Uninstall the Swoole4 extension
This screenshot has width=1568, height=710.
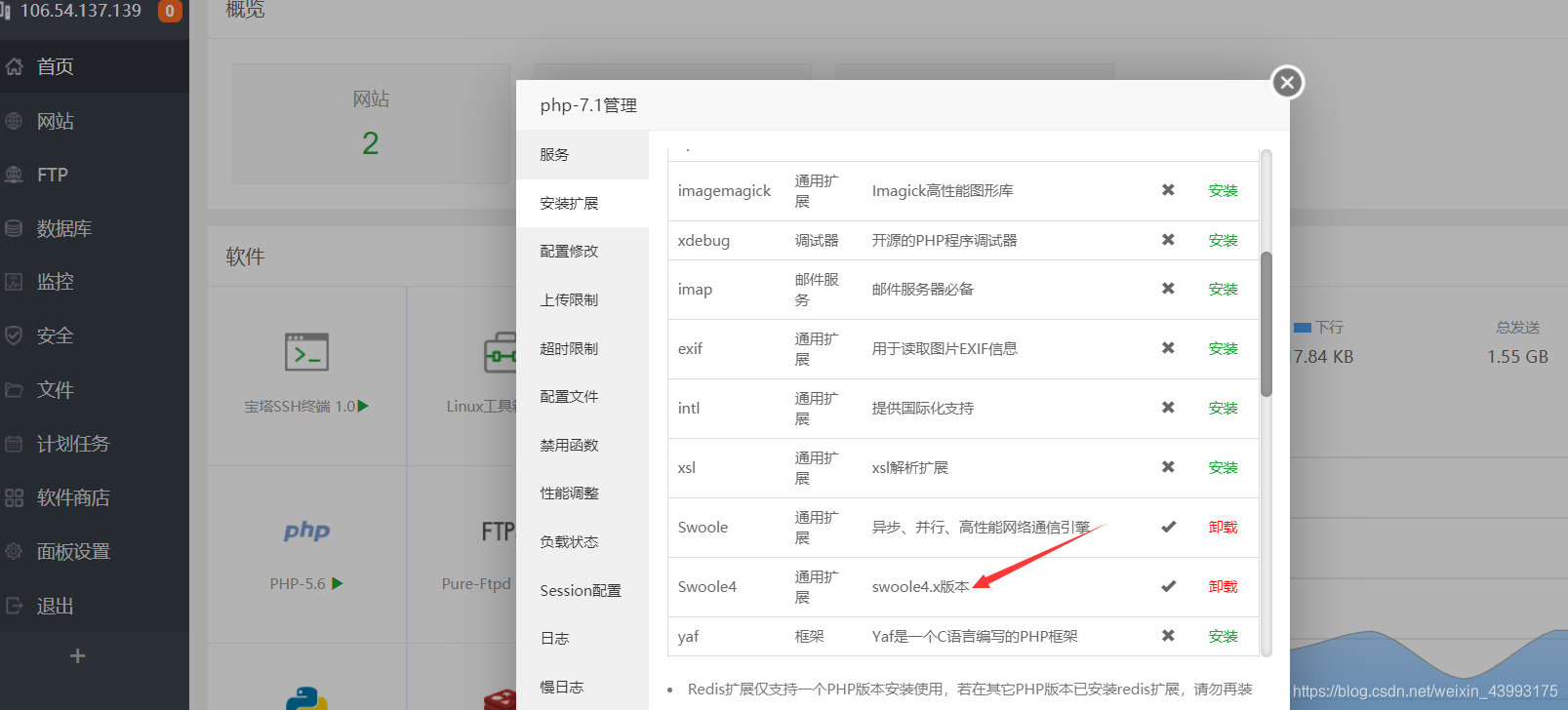[1223, 587]
